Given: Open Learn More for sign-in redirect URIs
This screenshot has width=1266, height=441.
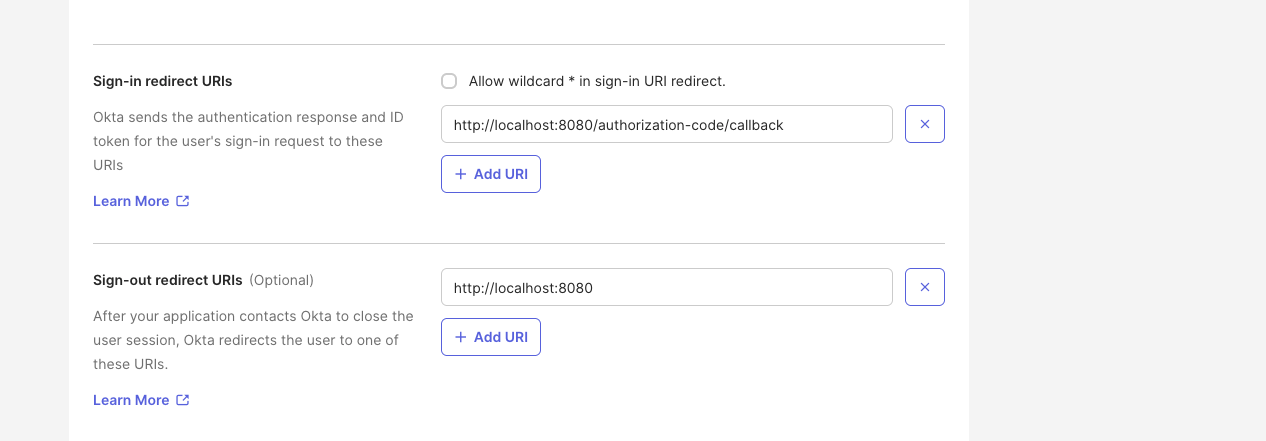Looking at the screenshot, I should click(131, 201).
